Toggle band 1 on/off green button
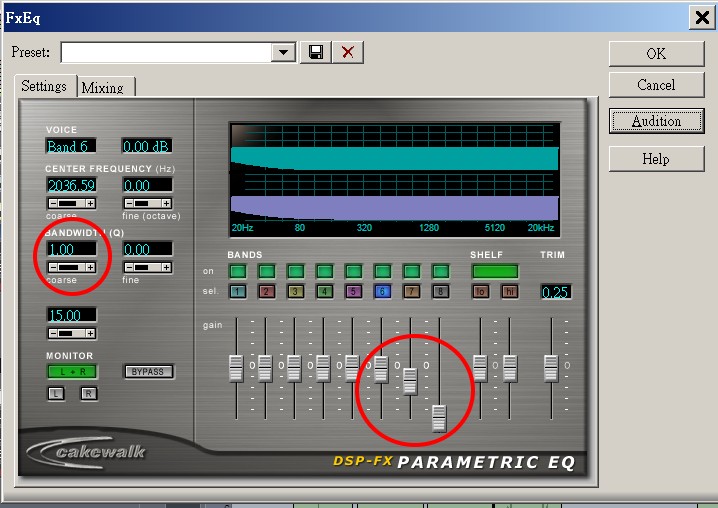The width and height of the screenshot is (718, 508). tap(238, 271)
